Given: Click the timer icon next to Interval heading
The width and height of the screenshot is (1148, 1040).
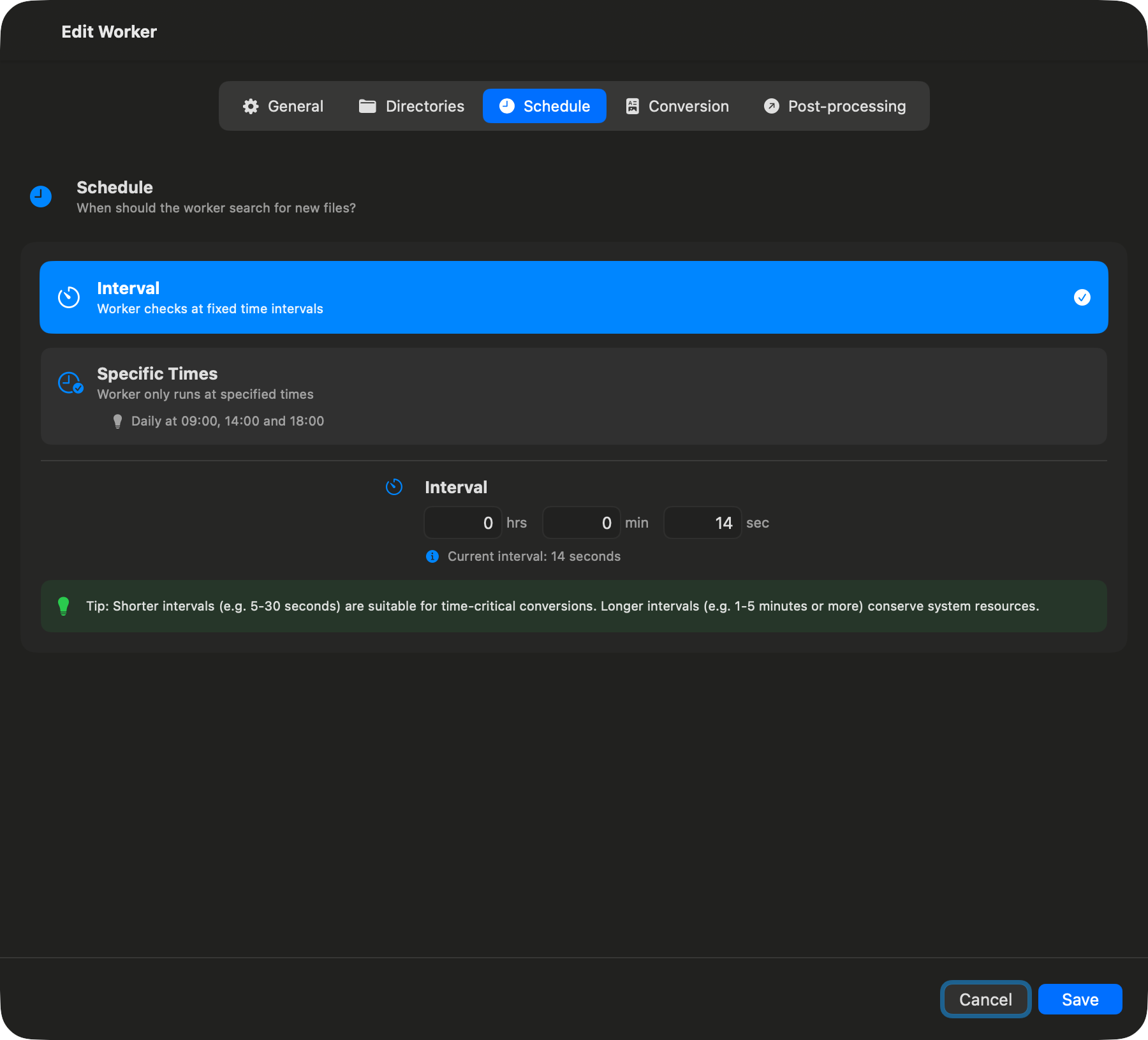Looking at the screenshot, I should pyautogui.click(x=394, y=487).
